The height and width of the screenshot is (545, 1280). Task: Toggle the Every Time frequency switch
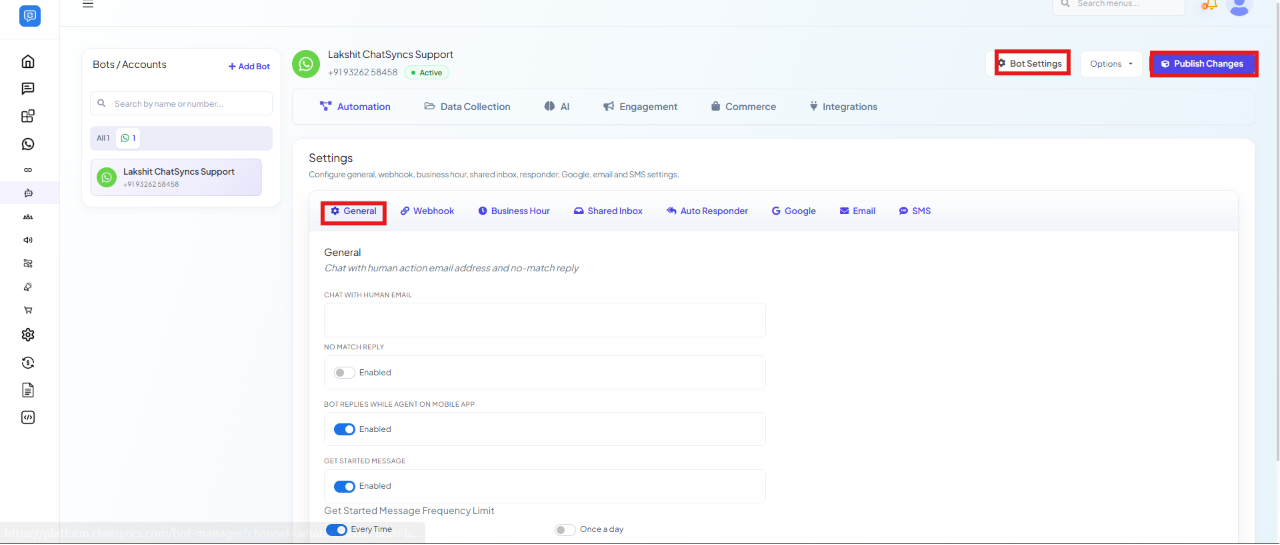337,529
